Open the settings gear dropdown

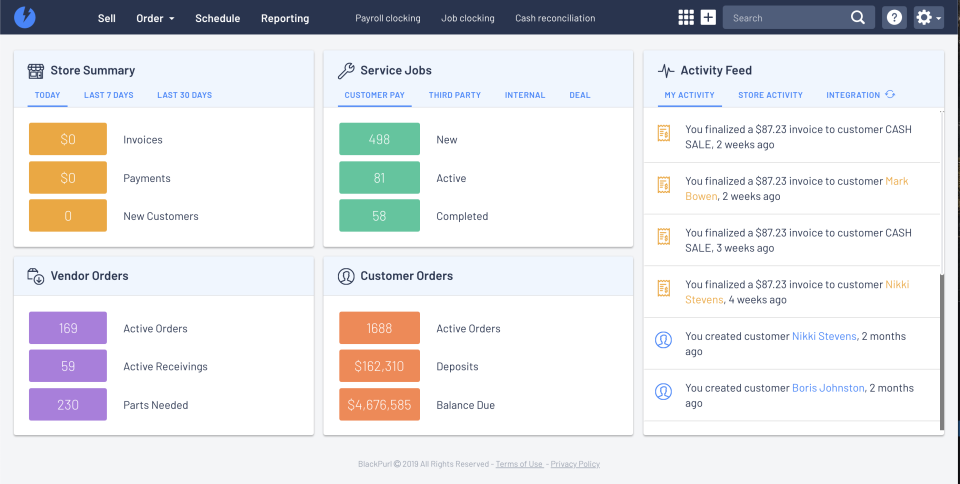928,17
